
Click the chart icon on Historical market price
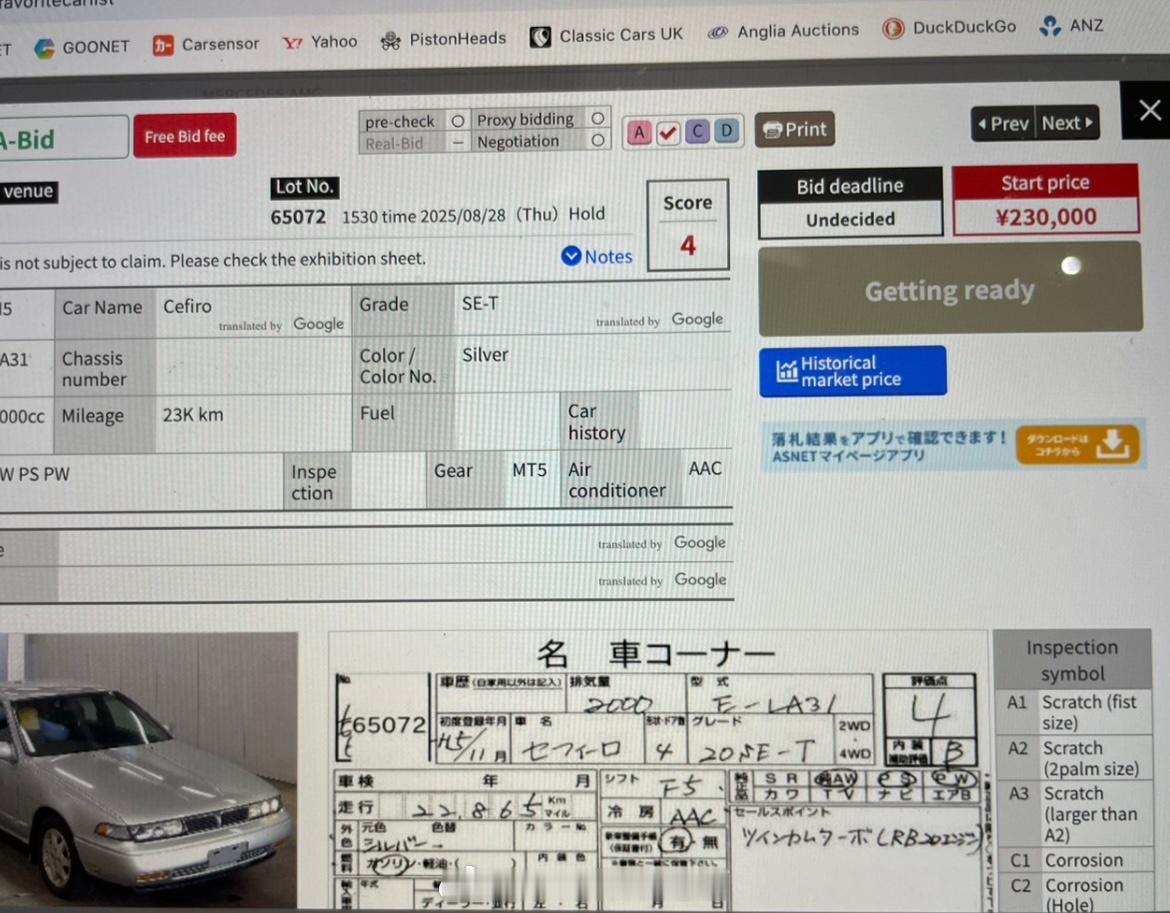click(x=786, y=371)
